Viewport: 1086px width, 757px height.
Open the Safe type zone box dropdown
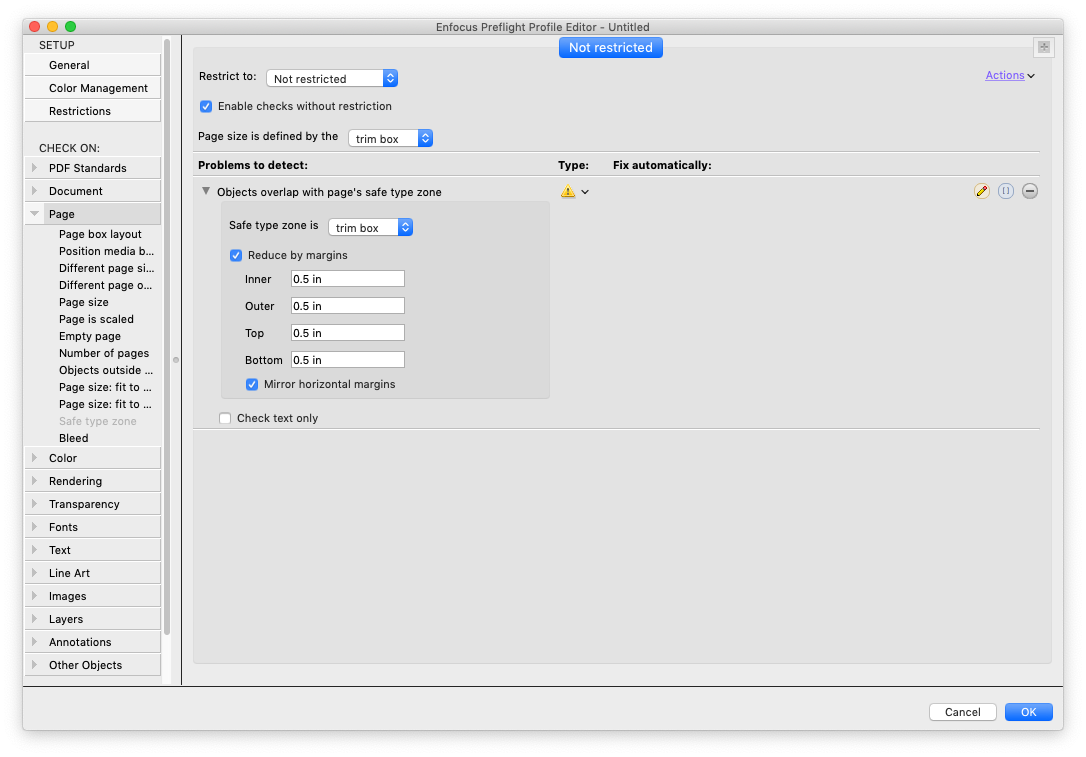pyautogui.click(x=371, y=227)
